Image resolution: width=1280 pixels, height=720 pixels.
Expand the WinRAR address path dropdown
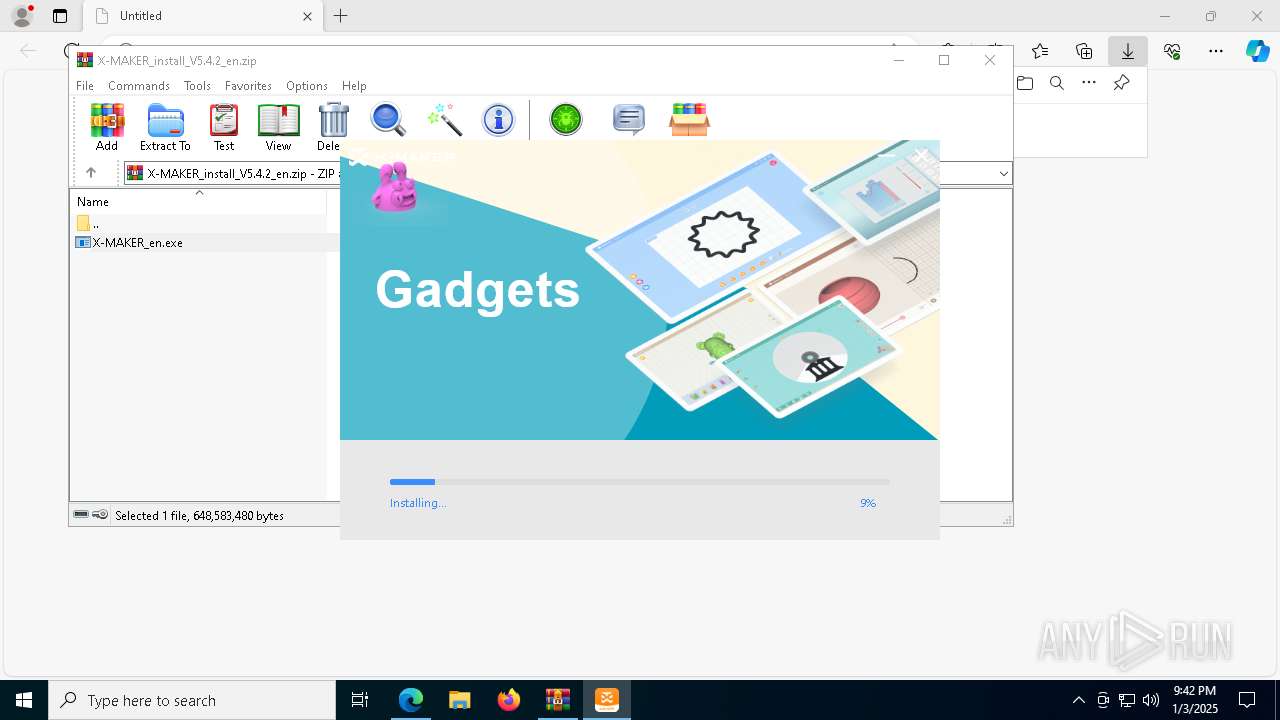[x=1003, y=174]
